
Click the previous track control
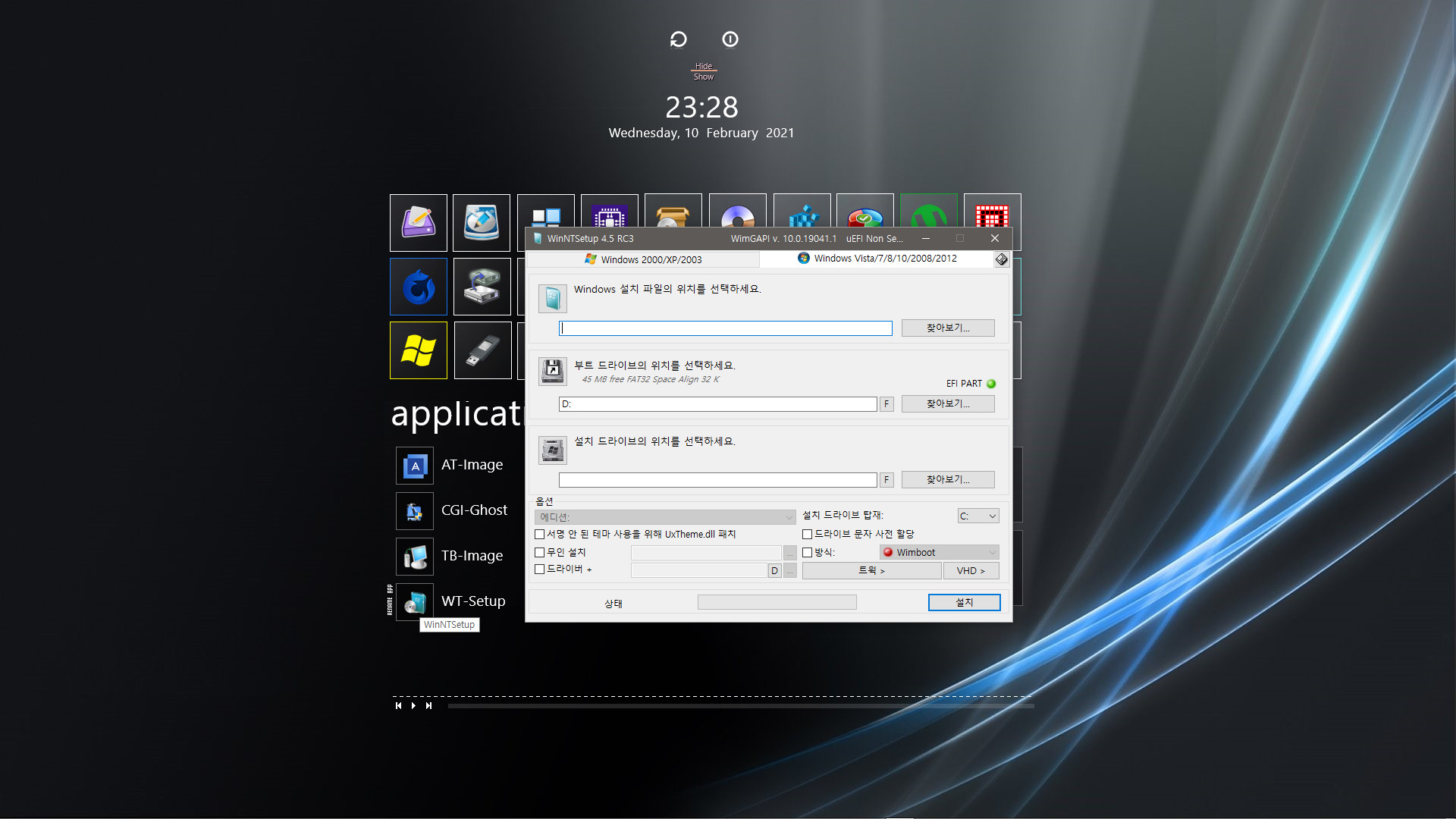tap(398, 706)
